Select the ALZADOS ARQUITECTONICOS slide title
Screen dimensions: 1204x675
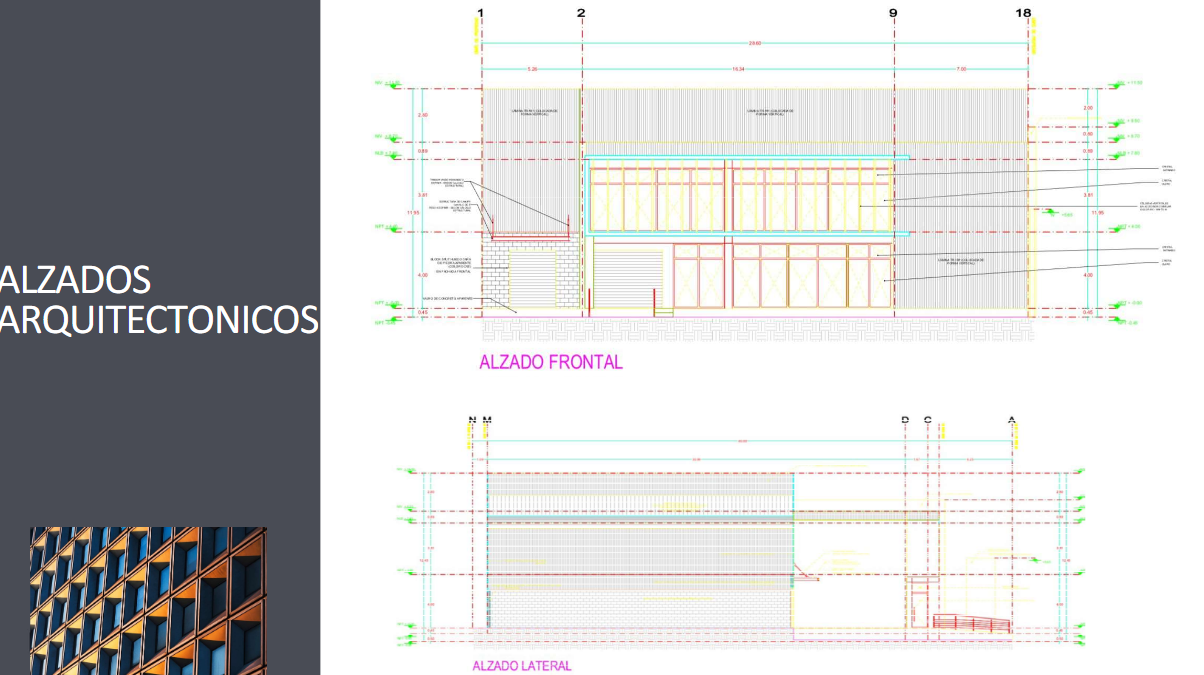pos(160,299)
